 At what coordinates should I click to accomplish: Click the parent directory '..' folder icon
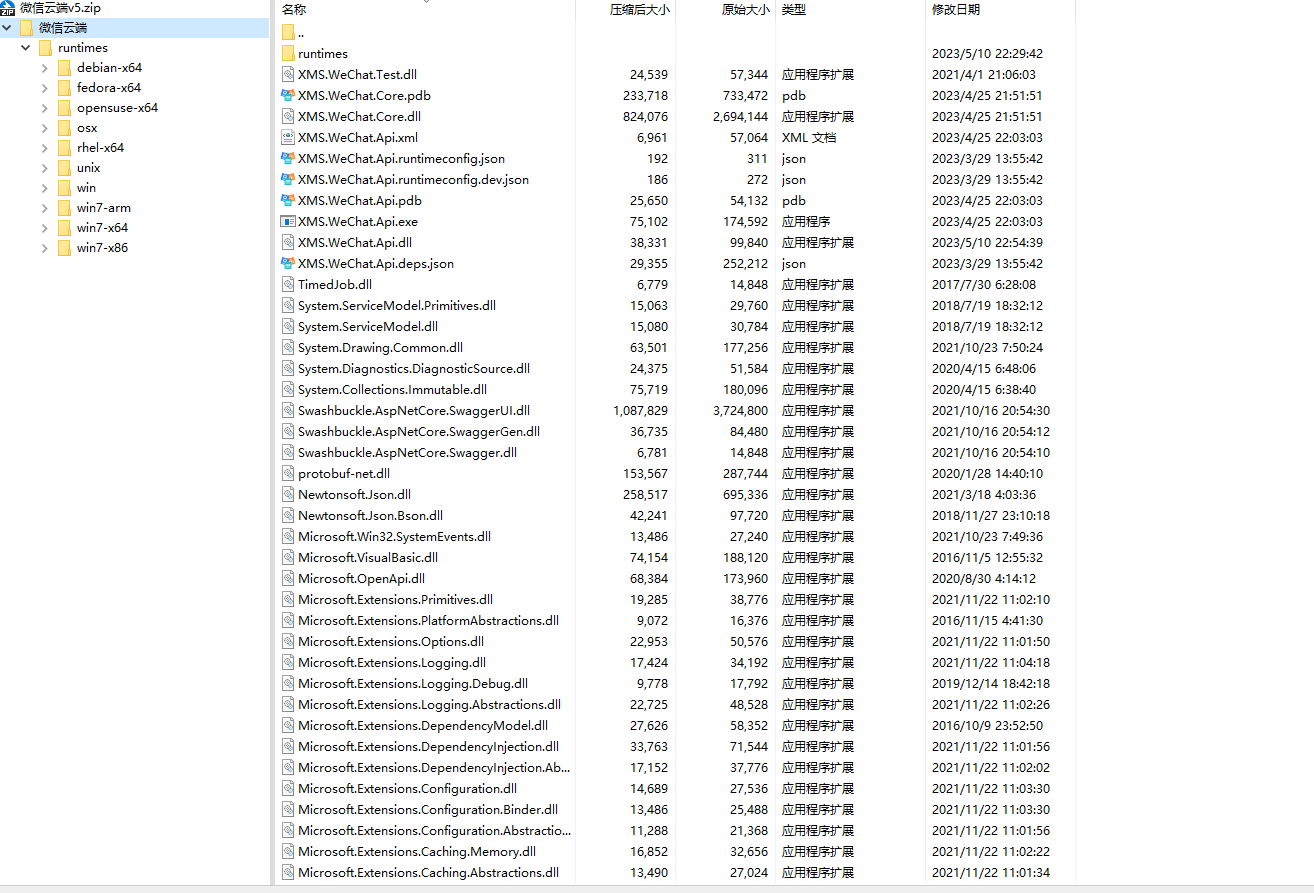click(x=288, y=33)
